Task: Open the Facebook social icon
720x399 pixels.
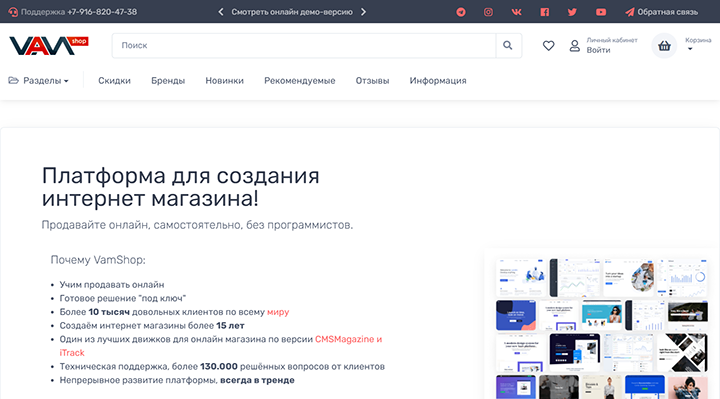Action: (x=545, y=12)
